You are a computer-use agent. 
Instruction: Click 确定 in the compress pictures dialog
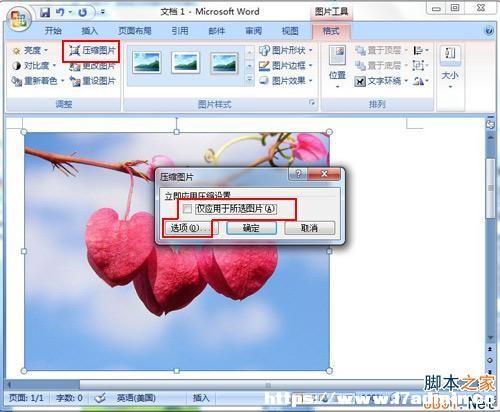point(251,228)
